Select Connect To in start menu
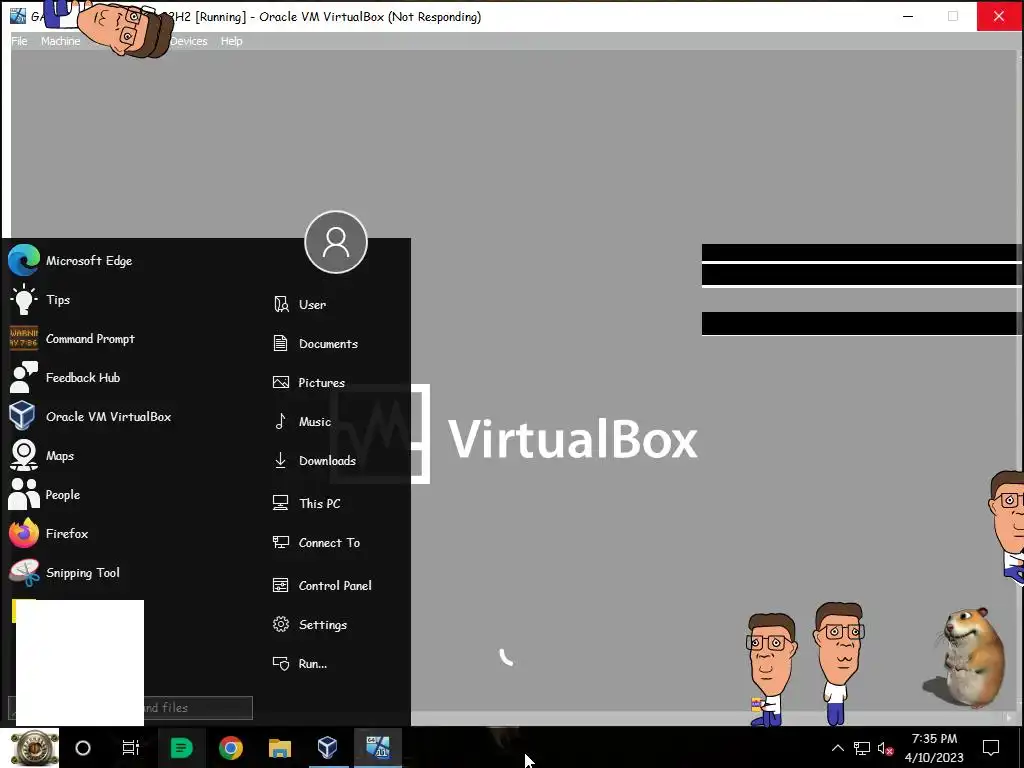 [316, 543]
